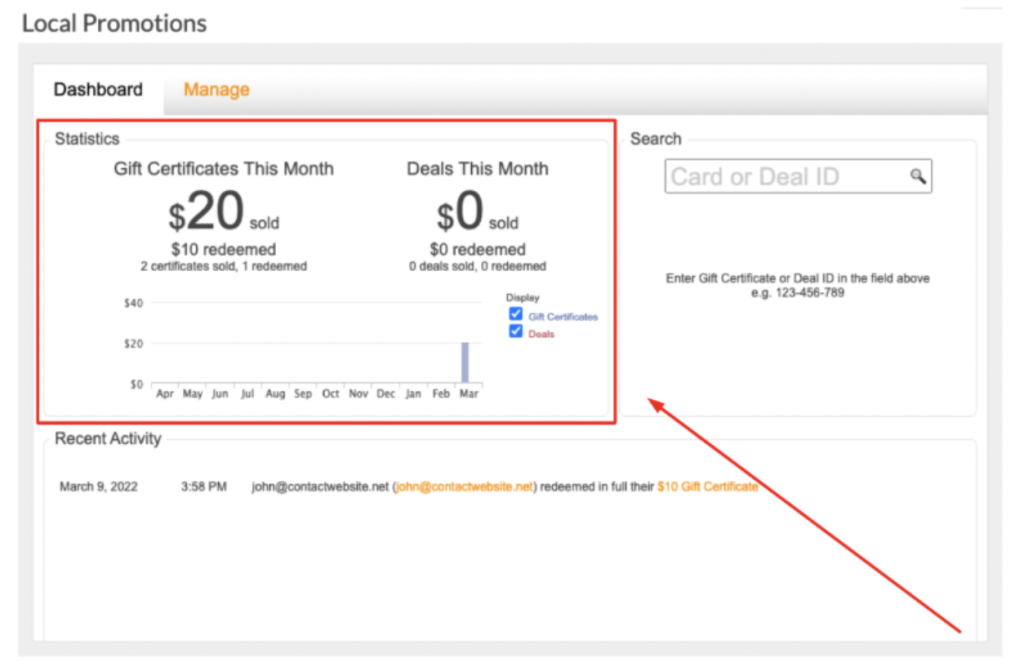
Task: Click the Local Promotions heading
Action: point(114,24)
